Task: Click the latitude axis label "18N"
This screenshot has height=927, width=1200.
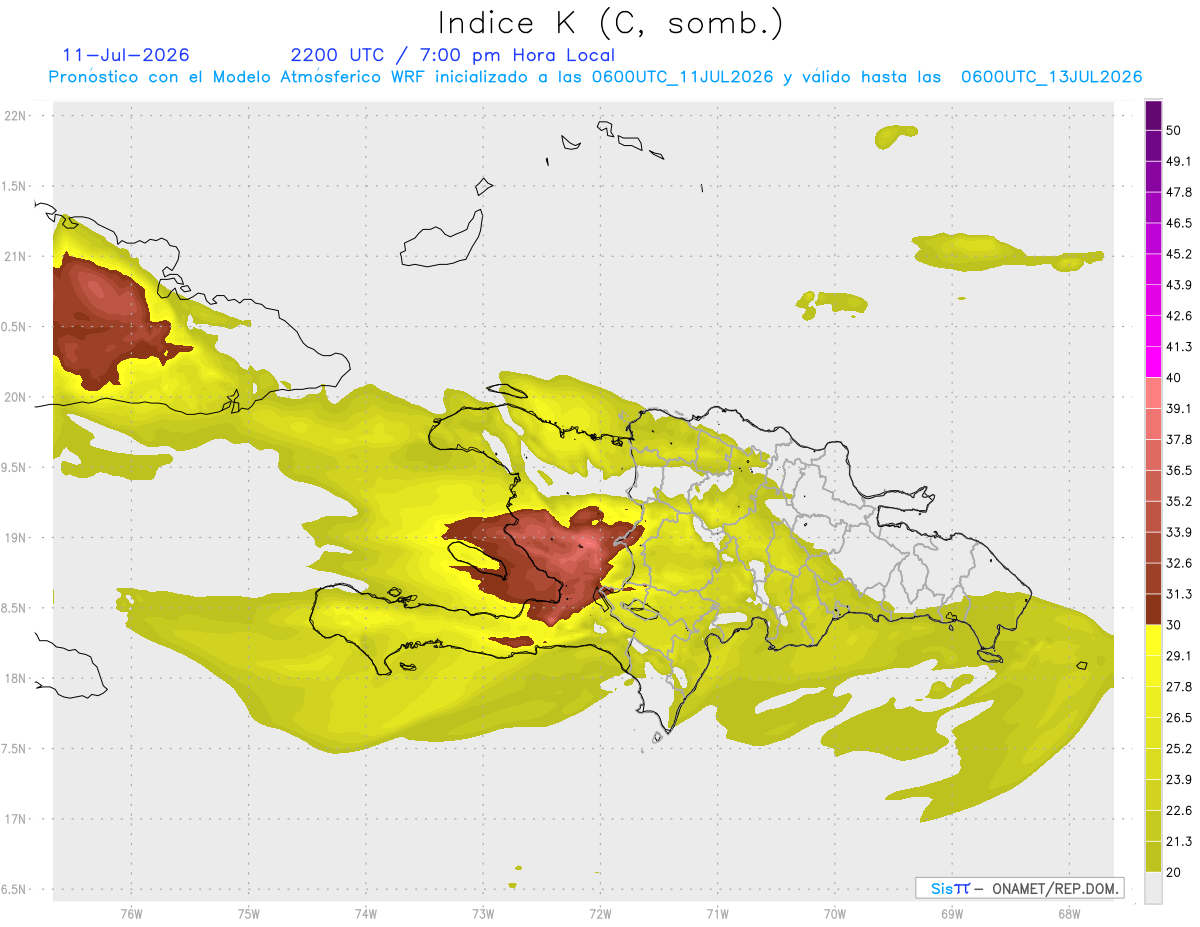Action: coord(16,679)
